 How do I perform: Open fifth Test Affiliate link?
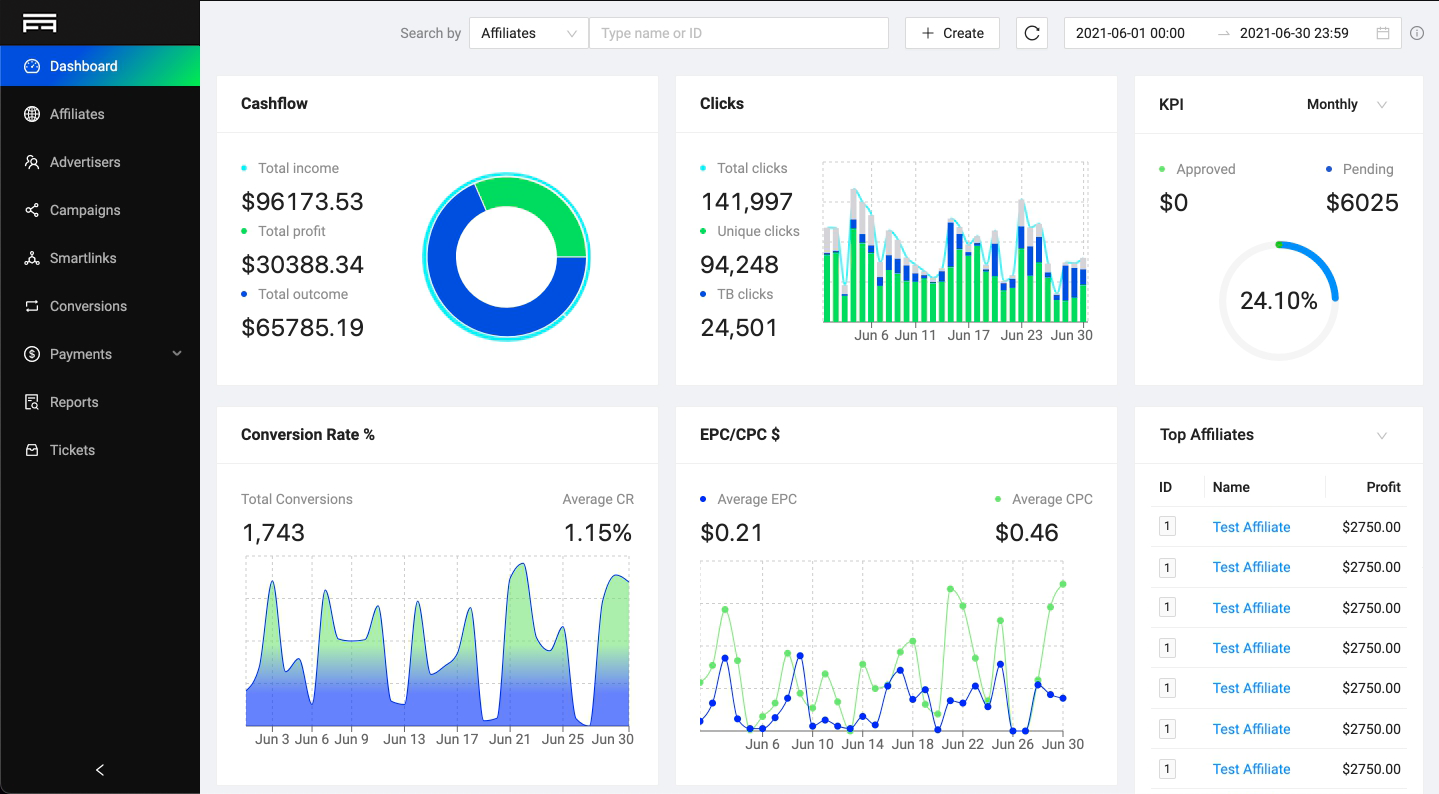tap(1251, 688)
